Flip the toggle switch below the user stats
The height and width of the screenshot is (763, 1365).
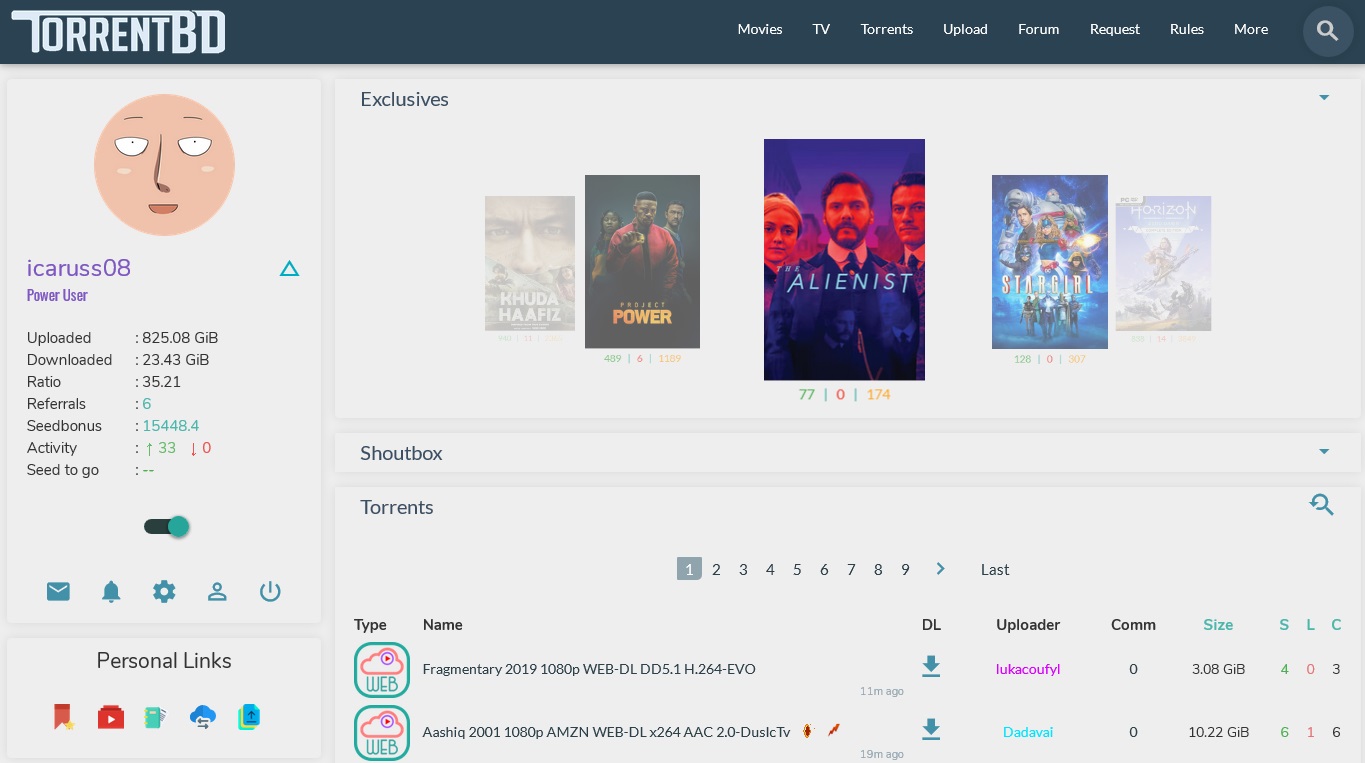[x=164, y=526]
